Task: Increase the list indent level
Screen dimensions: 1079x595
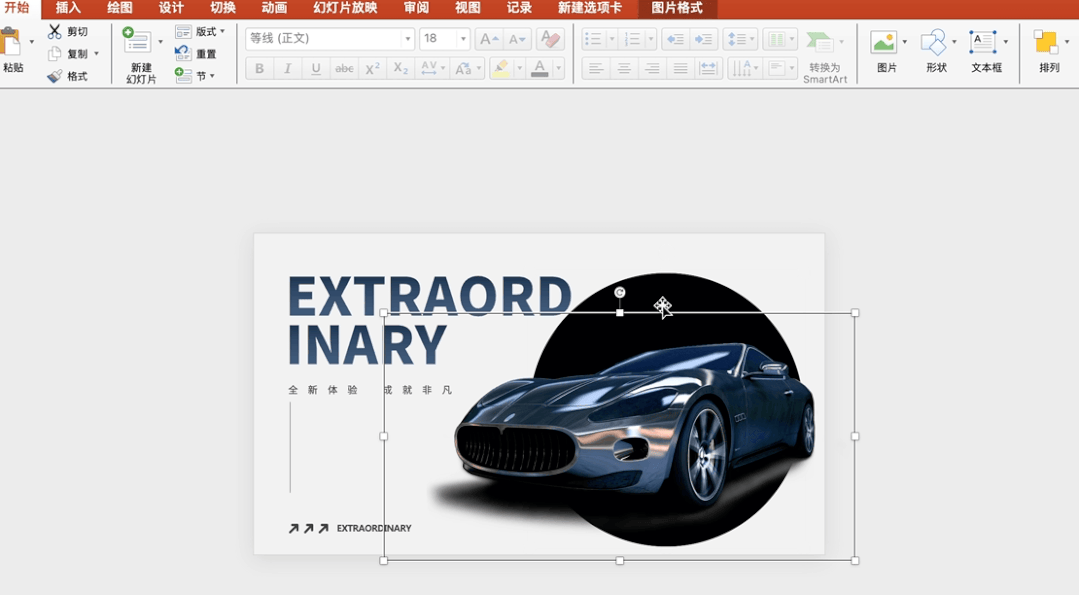Action: (704, 39)
